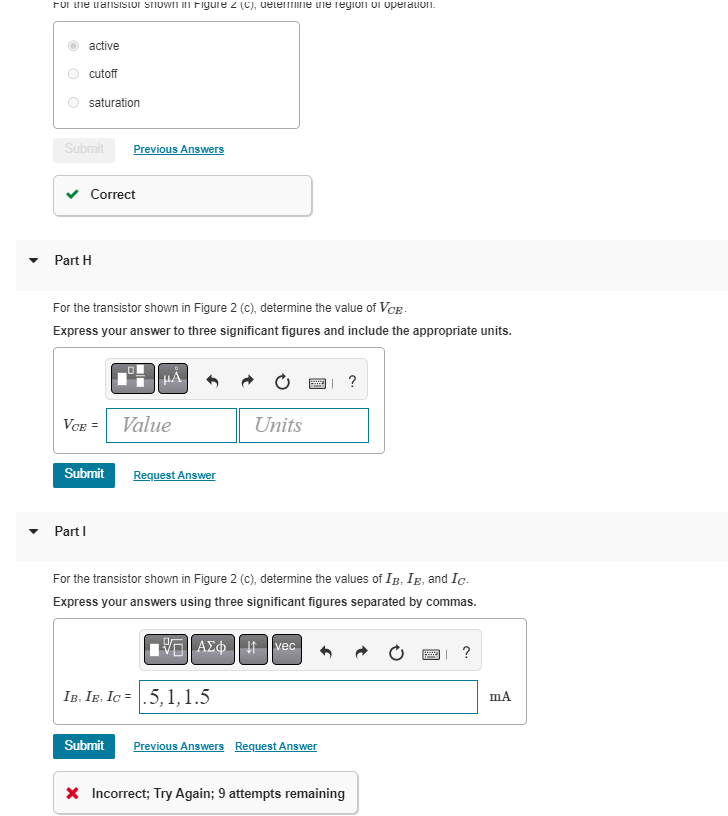Collapse the Part H section
The image size is (728, 816).
[34, 260]
